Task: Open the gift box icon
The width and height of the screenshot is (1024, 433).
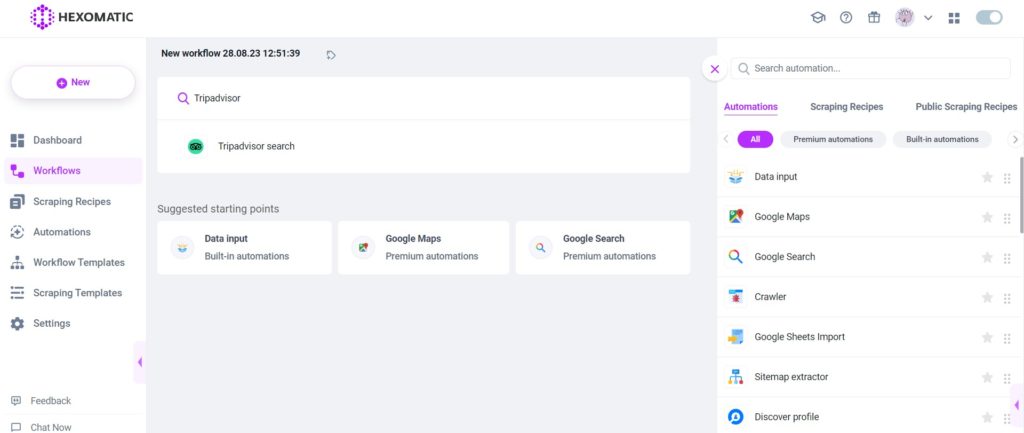Action: click(874, 18)
